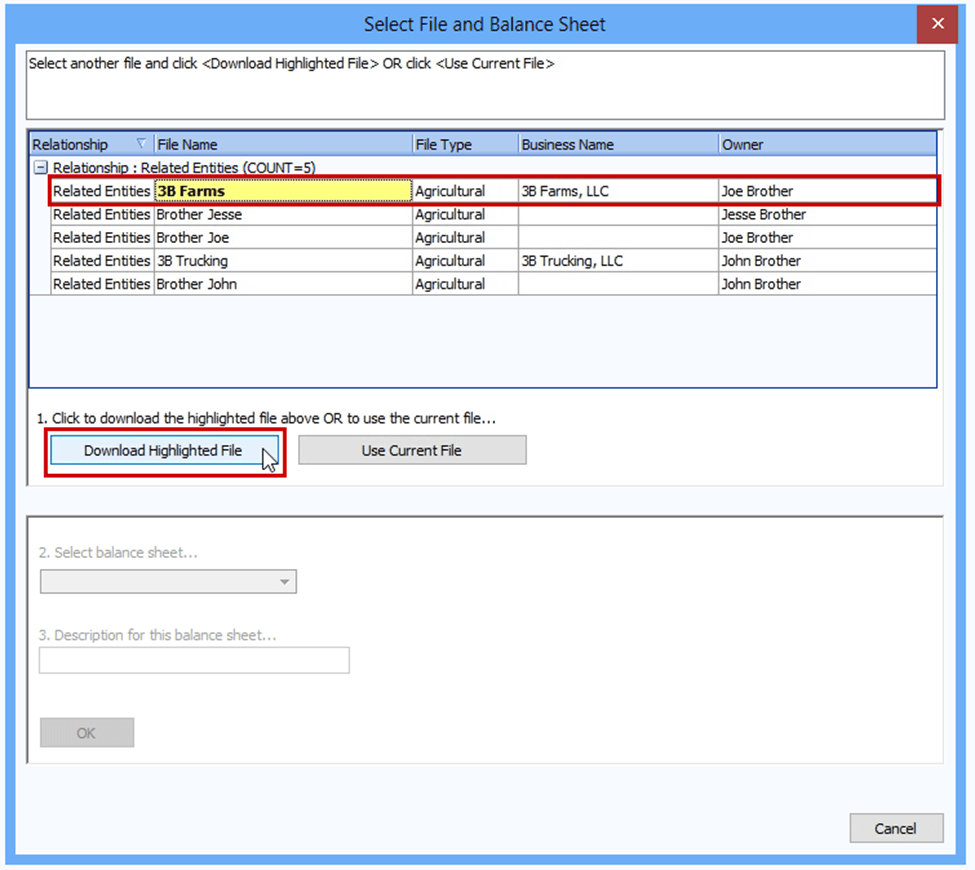Select the 3B Farms file row

coord(282,191)
